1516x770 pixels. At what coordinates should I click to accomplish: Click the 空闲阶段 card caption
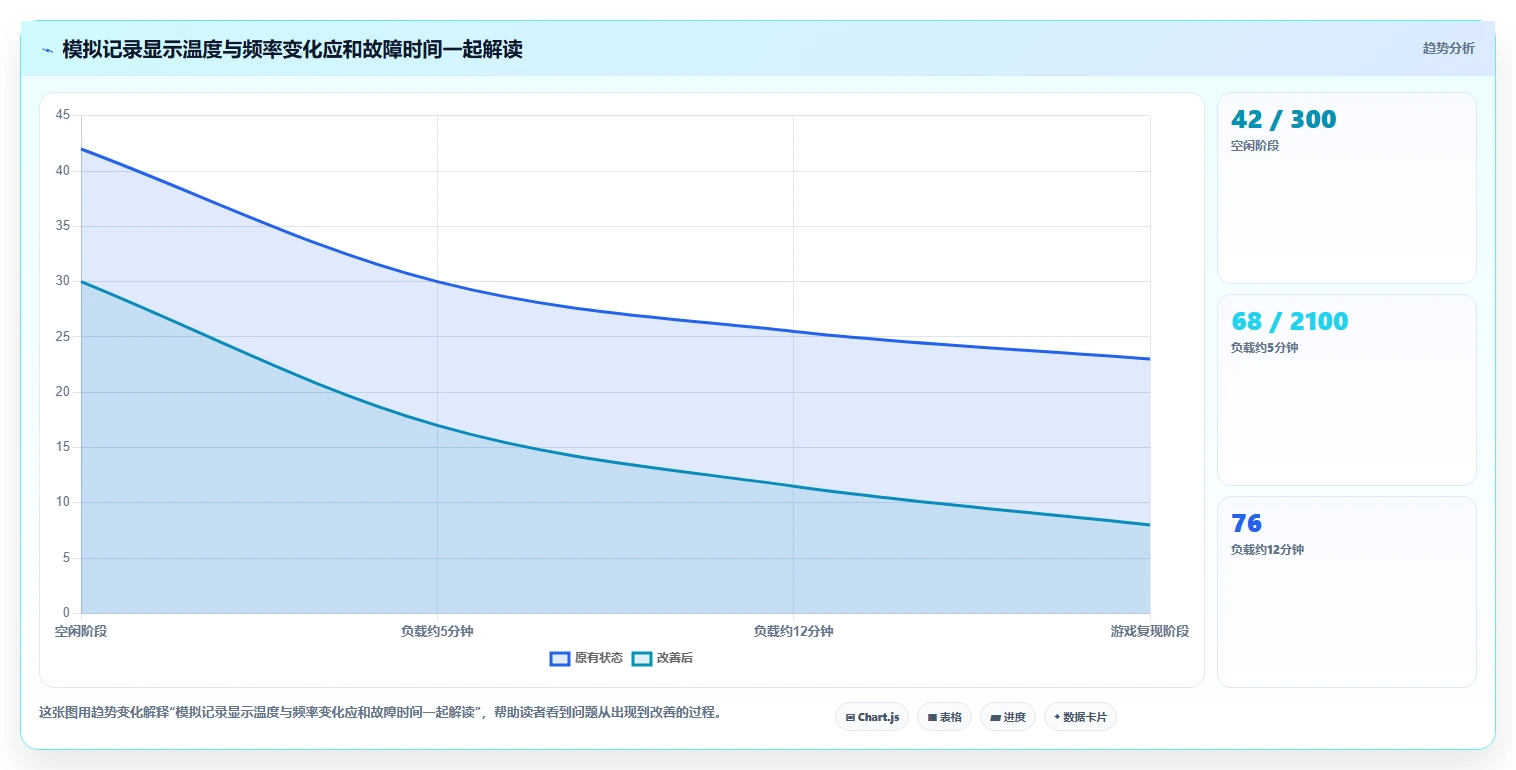1255,146
